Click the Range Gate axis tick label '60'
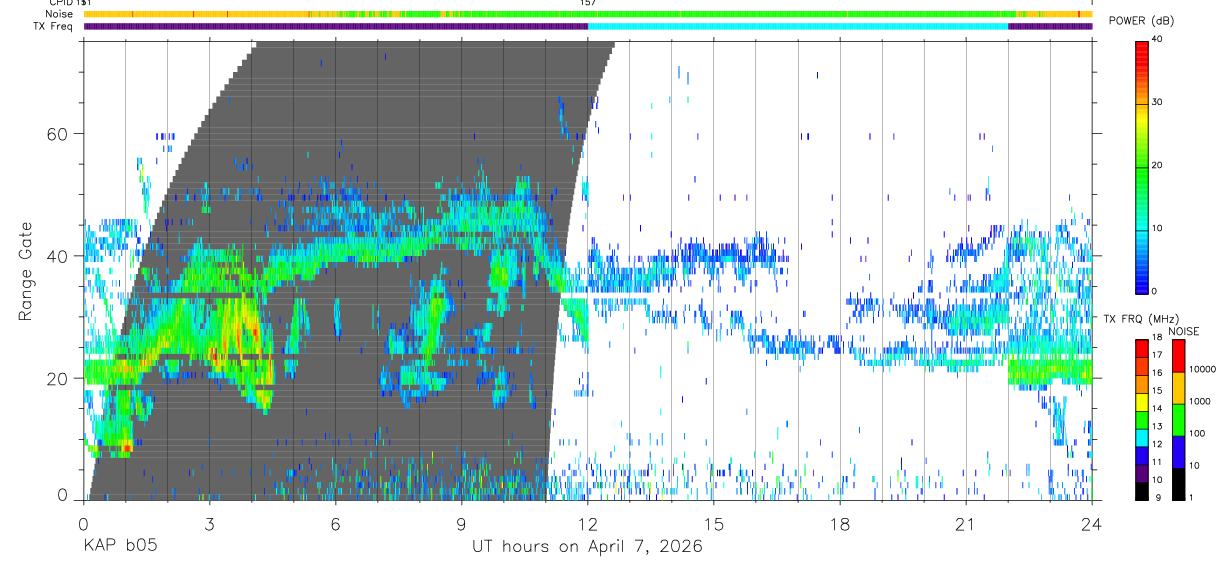Viewport: 1228px width, 567px height. coord(55,133)
